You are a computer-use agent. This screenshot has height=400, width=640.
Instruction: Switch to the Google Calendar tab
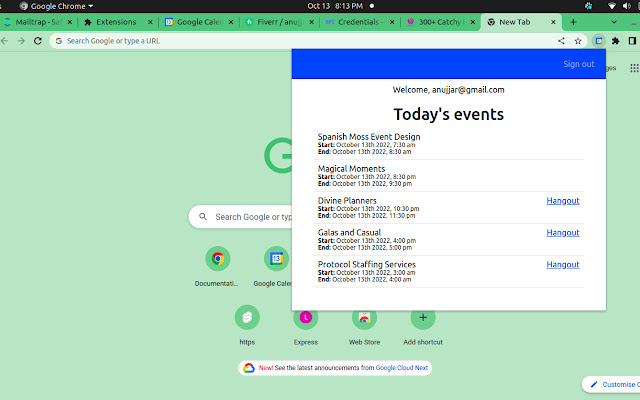pos(199,22)
